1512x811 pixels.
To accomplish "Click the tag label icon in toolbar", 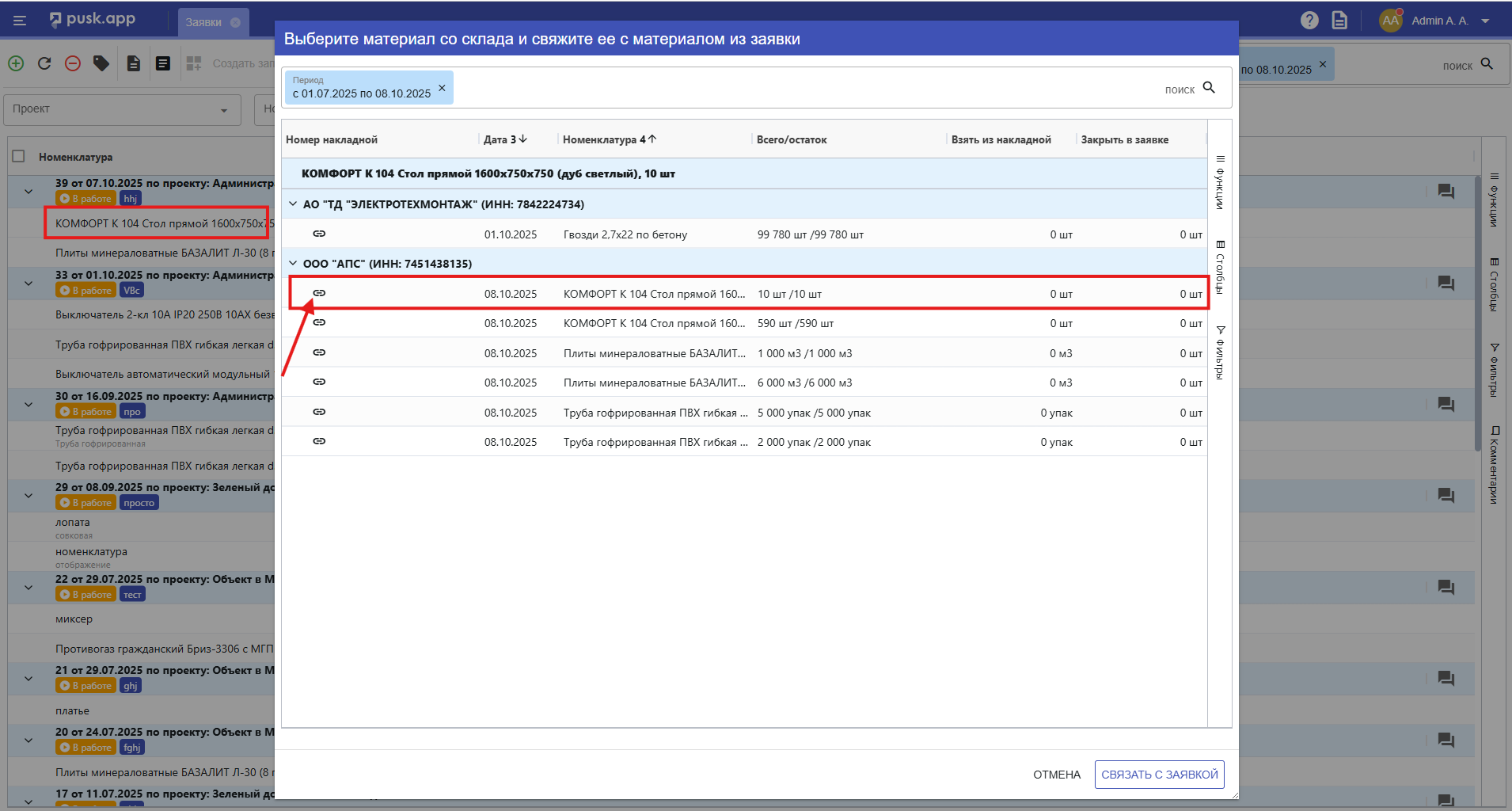I will click(x=101, y=63).
